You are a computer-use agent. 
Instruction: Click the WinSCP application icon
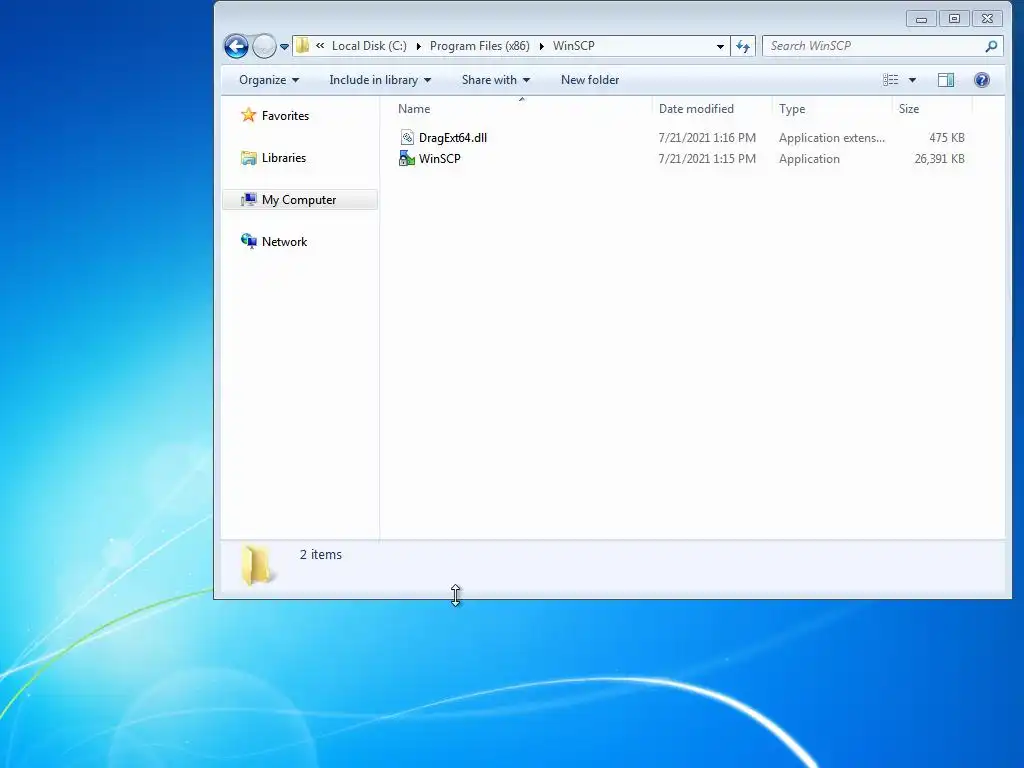click(x=407, y=159)
